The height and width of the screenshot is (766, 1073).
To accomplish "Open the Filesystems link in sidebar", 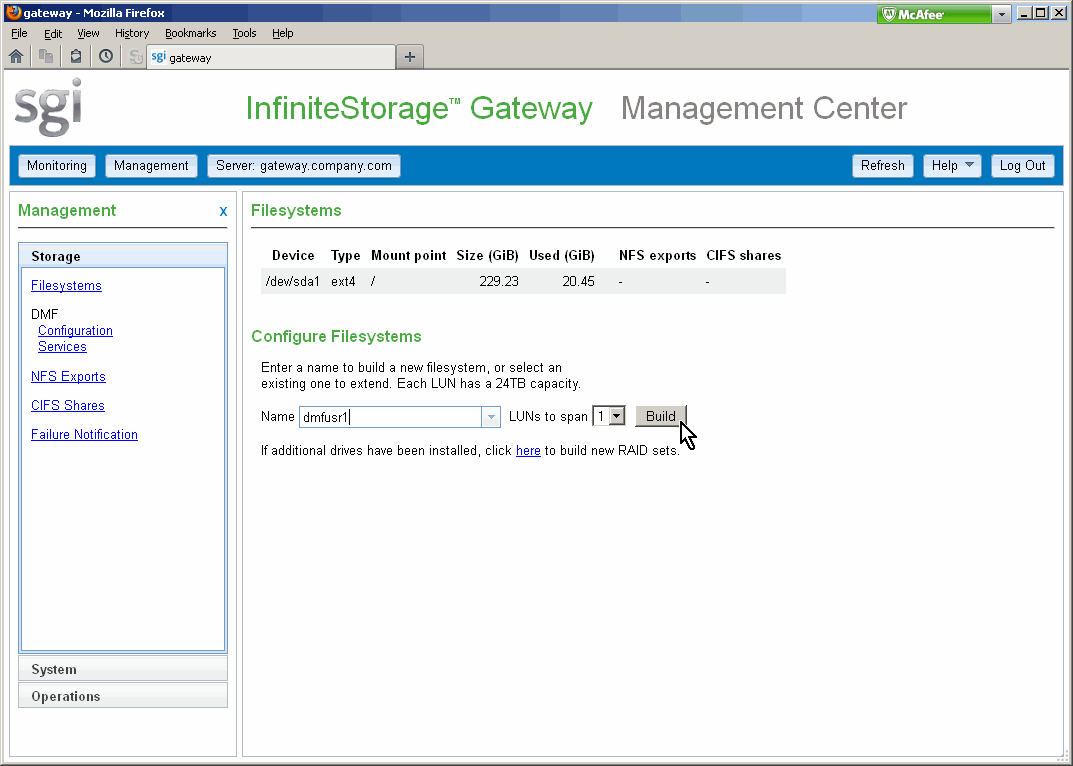I will (66, 285).
